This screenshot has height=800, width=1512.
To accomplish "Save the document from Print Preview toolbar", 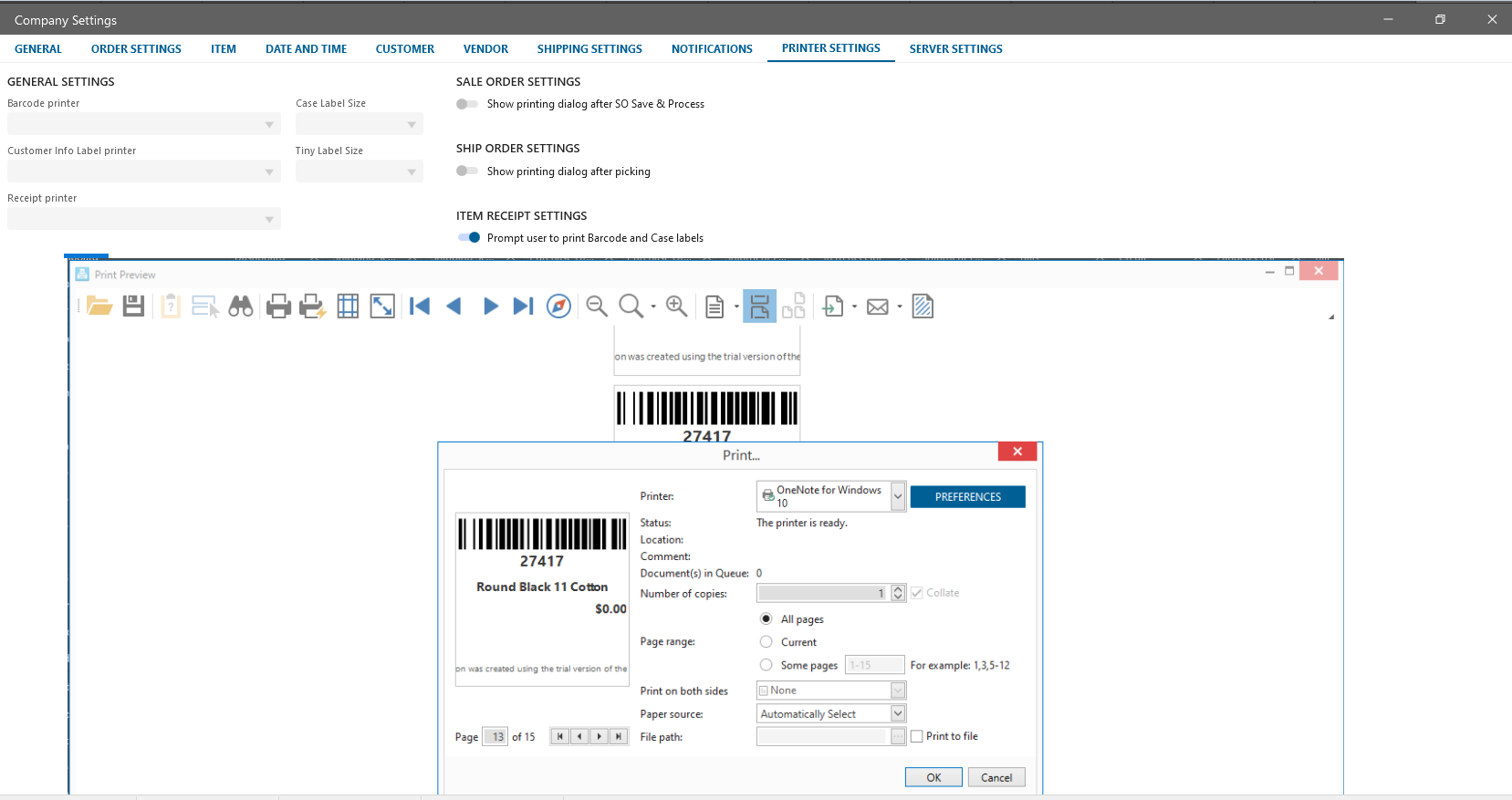I will point(133,306).
